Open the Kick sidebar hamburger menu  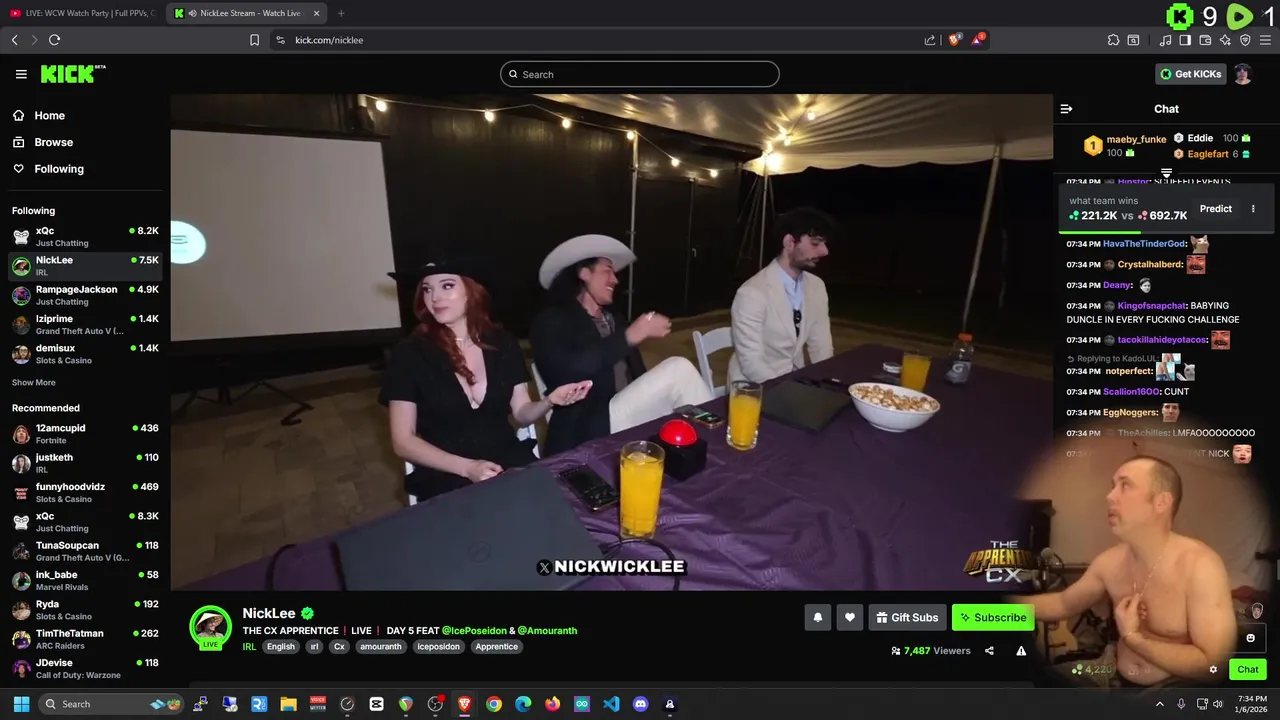pyautogui.click(x=21, y=74)
